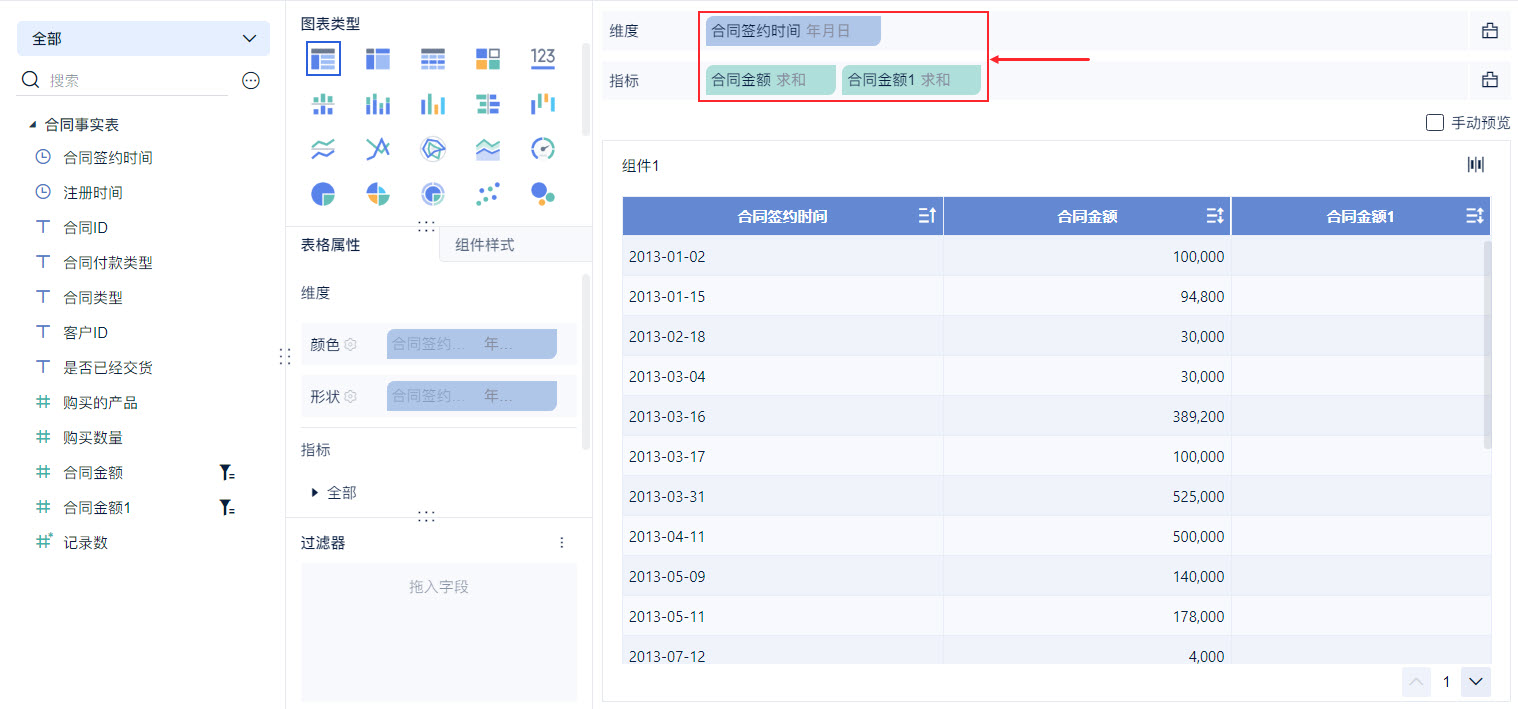Image resolution: width=1518 pixels, height=709 pixels.
Task: Click the 合同签约时间 年月日 dimension pill
Action: click(793, 31)
